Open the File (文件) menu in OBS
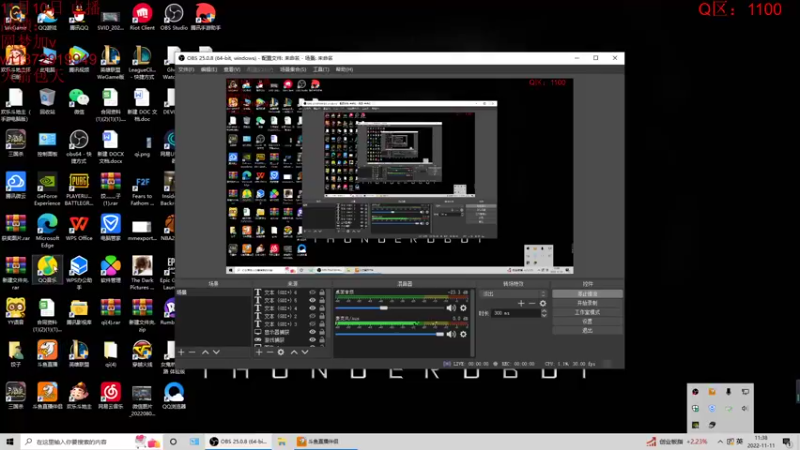 click(x=186, y=70)
